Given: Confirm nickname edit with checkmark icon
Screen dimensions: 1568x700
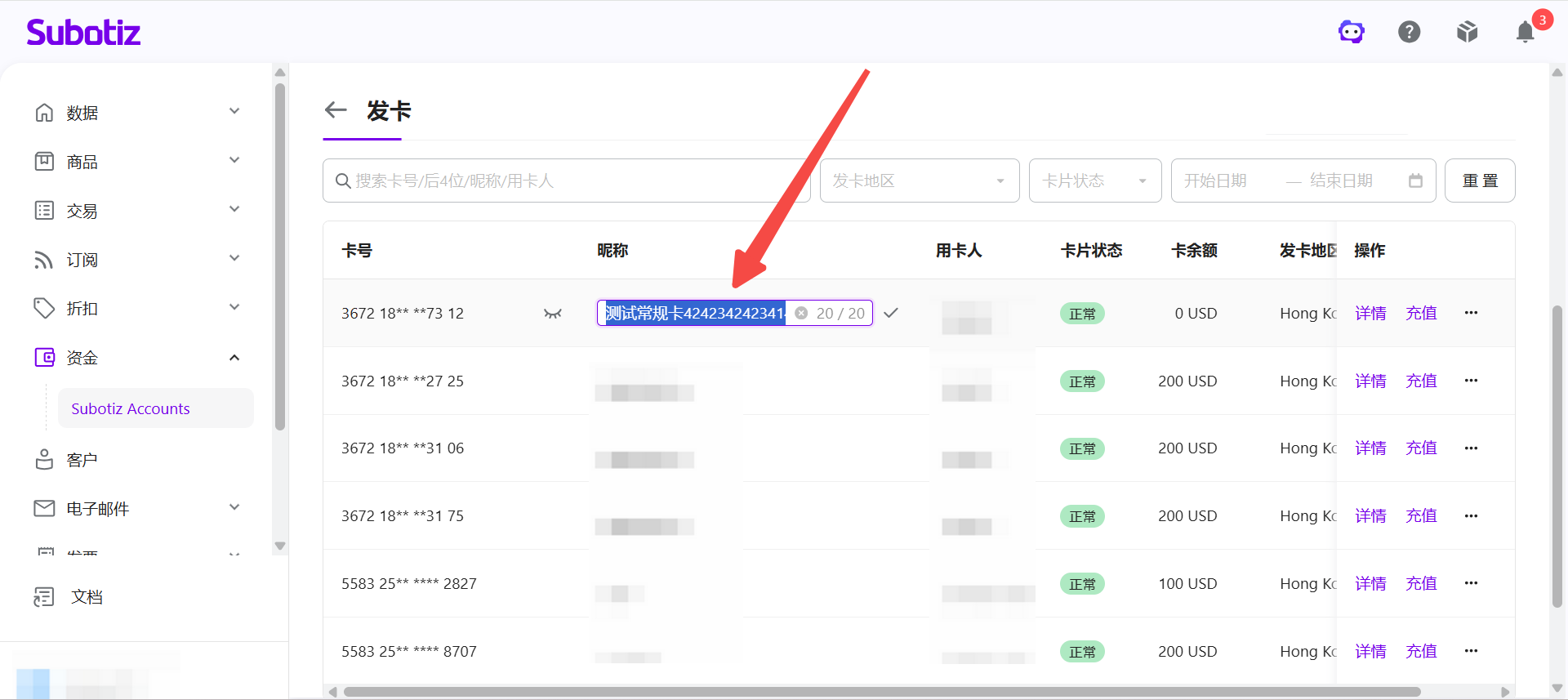Looking at the screenshot, I should (x=891, y=313).
